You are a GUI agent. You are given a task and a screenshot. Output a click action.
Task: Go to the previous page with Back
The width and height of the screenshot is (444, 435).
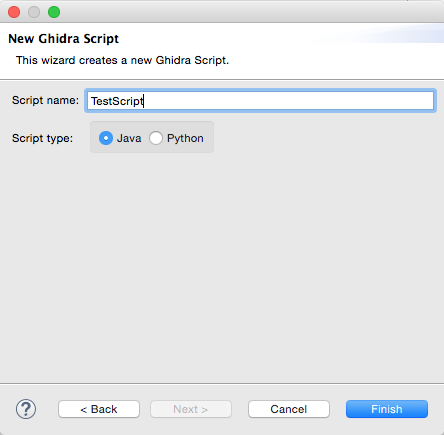(x=99, y=409)
